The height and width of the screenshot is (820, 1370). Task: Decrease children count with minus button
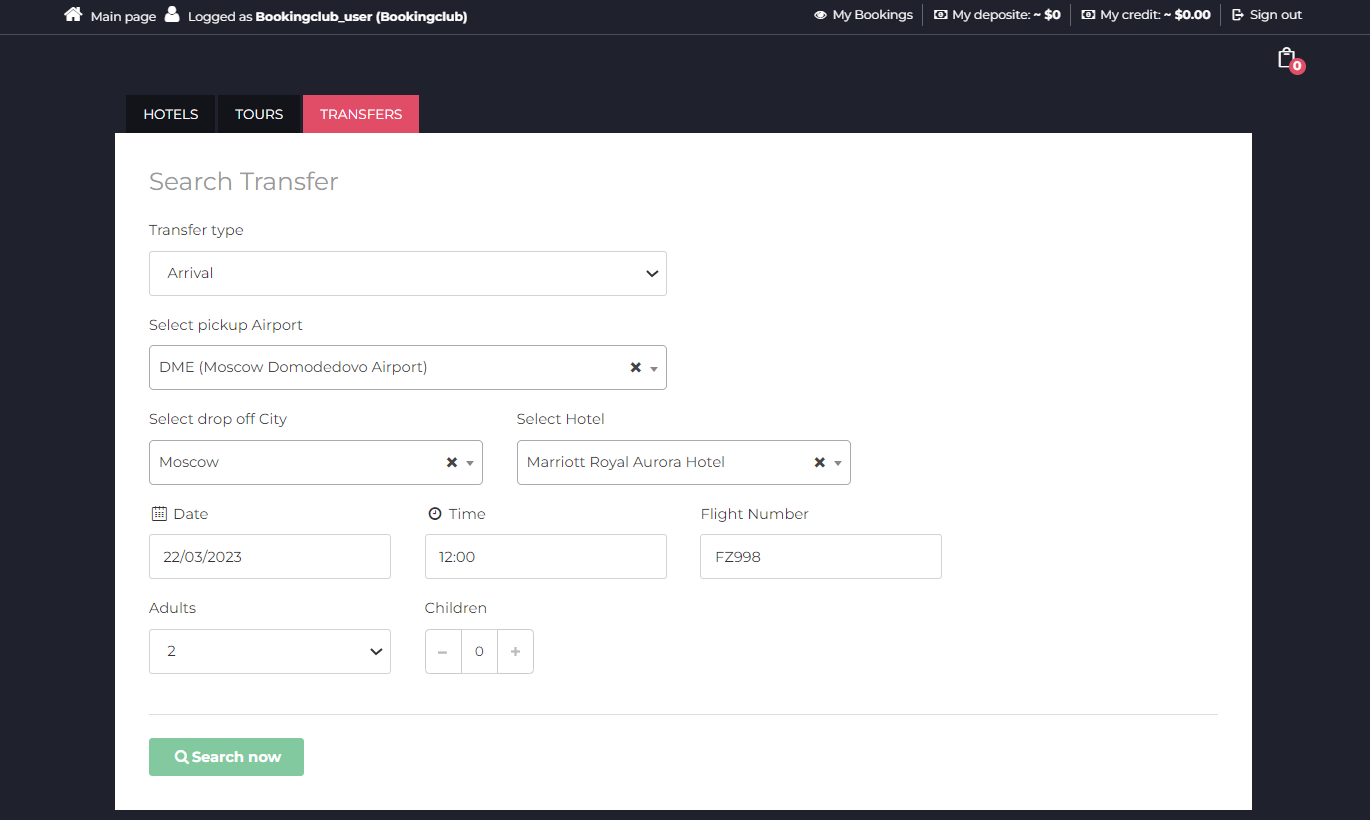click(x=443, y=651)
